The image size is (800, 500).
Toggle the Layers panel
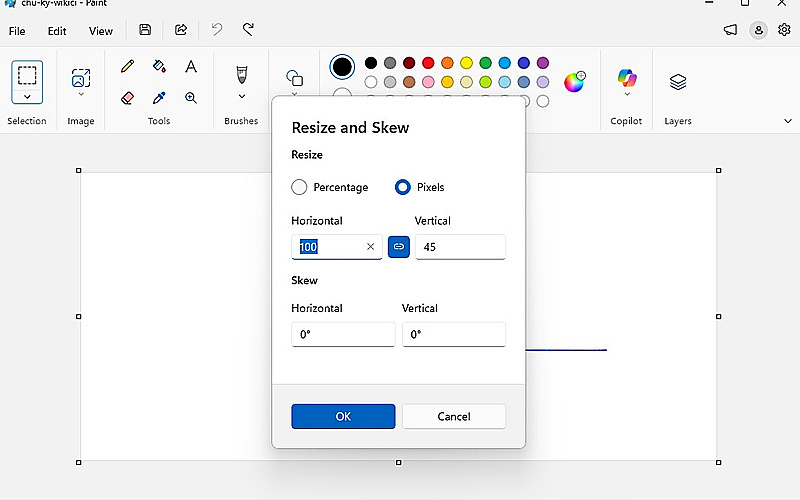coord(678,82)
